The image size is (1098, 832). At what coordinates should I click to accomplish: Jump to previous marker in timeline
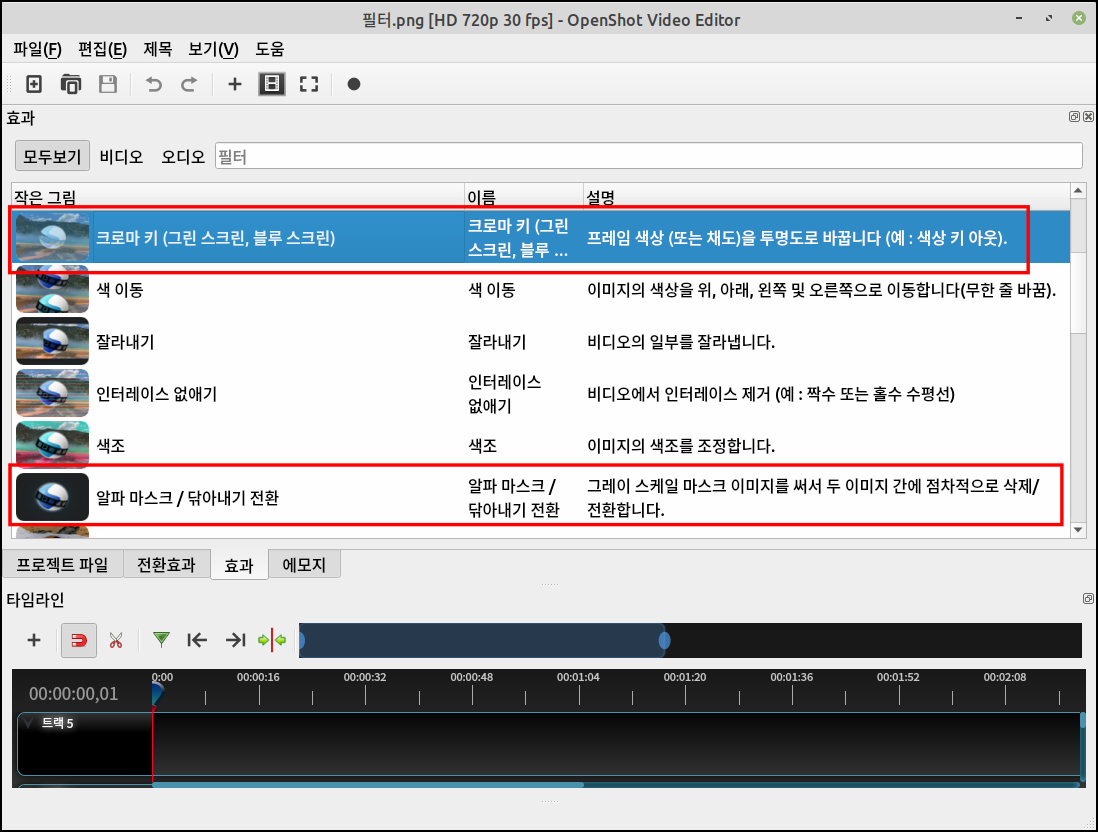197,640
